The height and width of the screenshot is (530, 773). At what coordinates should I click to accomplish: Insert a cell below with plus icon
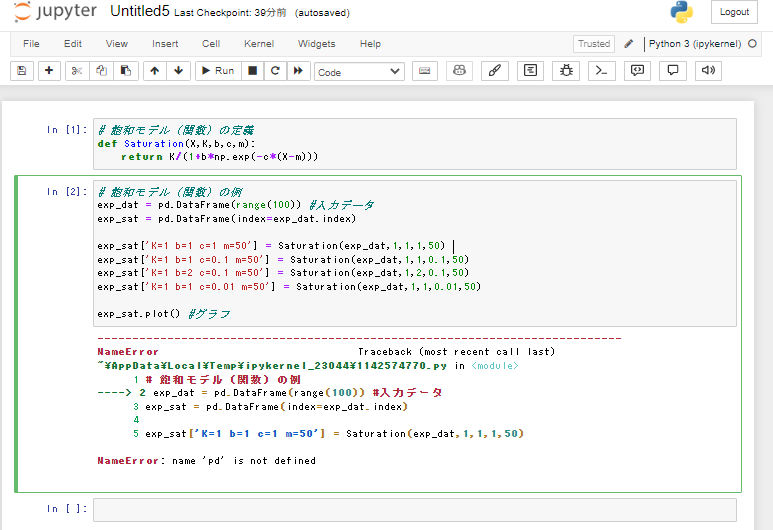click(49, 71)
